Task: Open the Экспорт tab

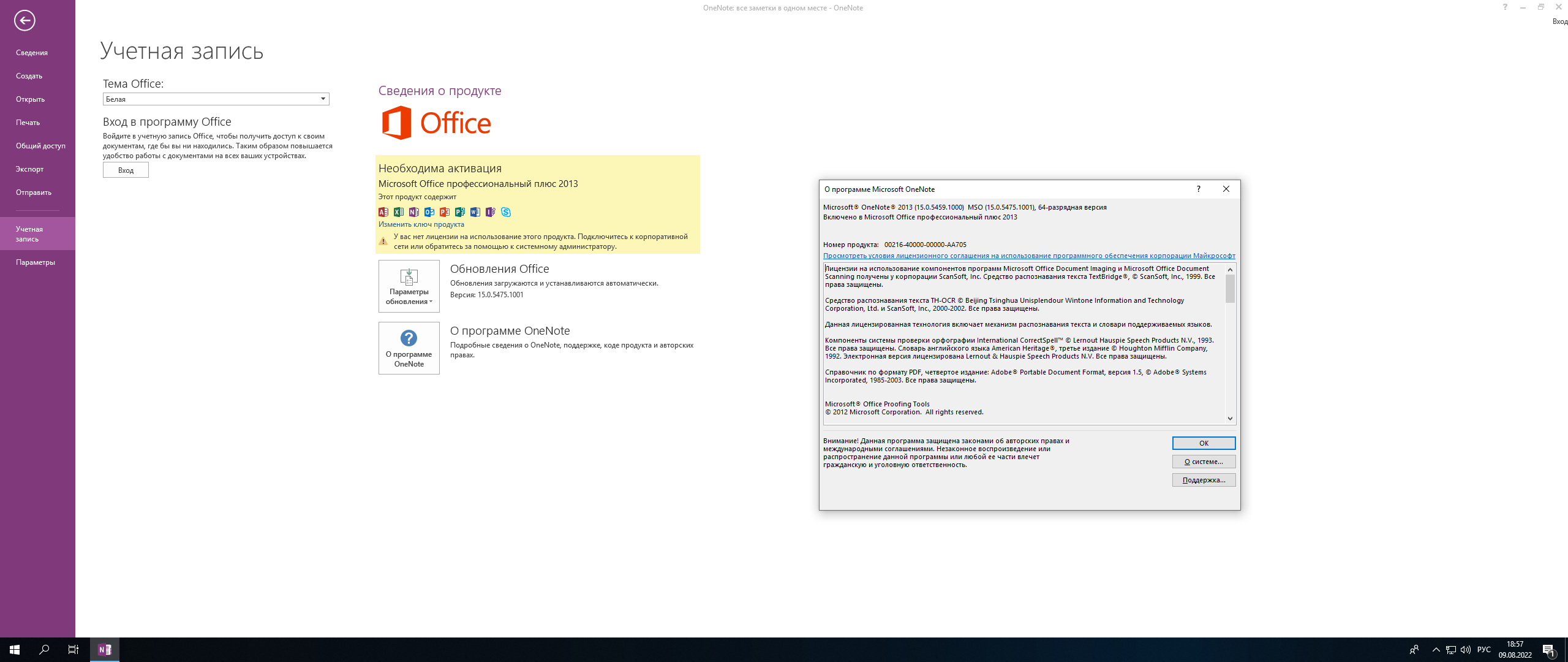Action: click(37, 169)
